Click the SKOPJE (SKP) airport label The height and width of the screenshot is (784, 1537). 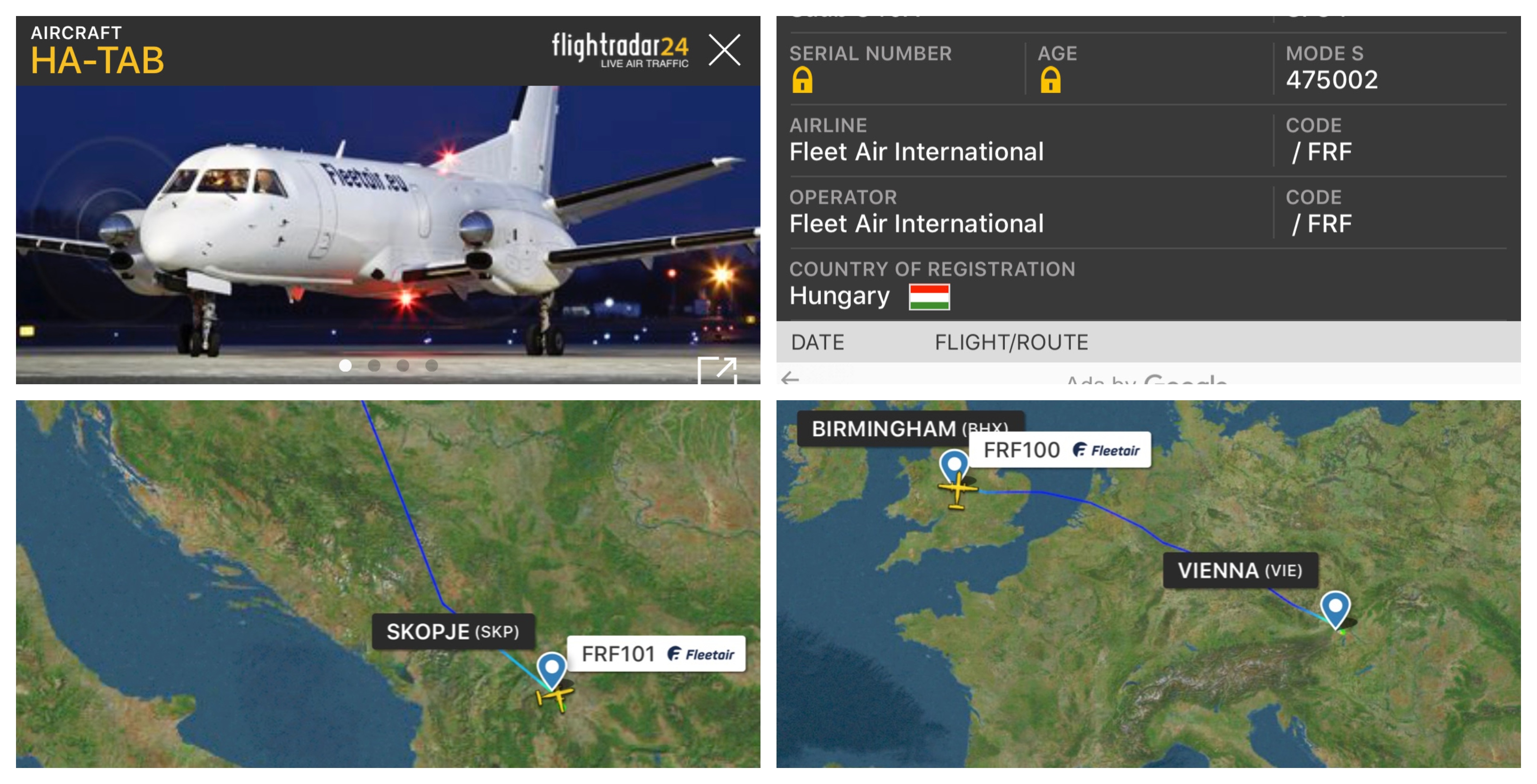[x=453, y=631]
